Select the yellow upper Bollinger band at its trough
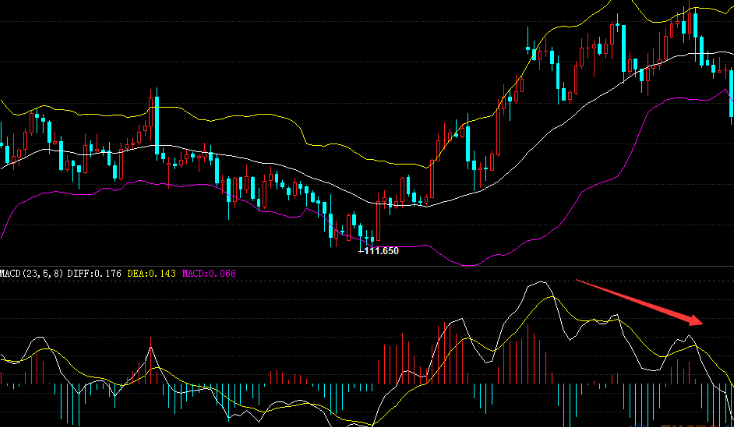Viewport: 734px width, 427px height. coord(378,164)
